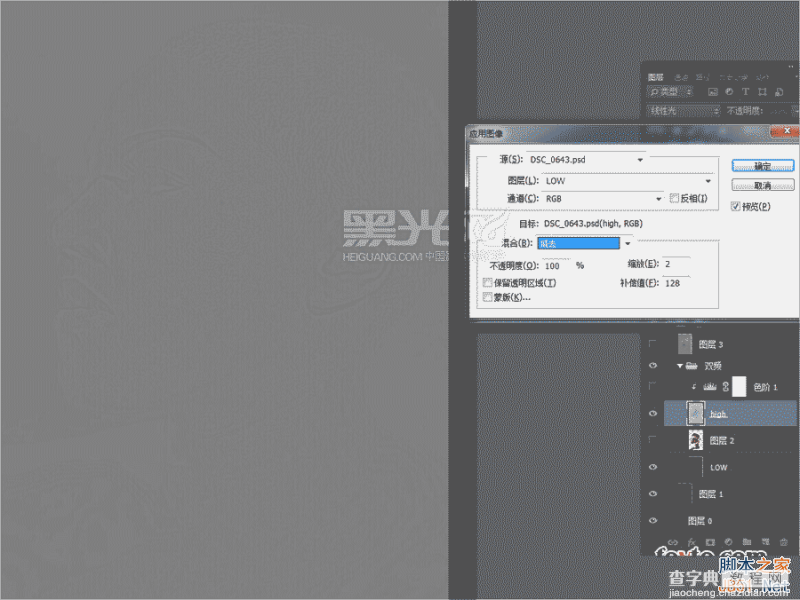Click the mask link icon on 色阶 1

[726, 387]
